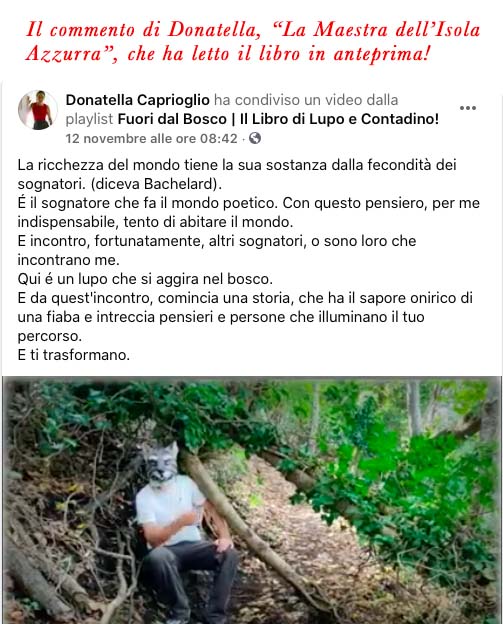This screenshot has width=503, height=624.
Task: Click the word 'playlist' in the post header
Action: pyautogui.click(x=90, y=119)
